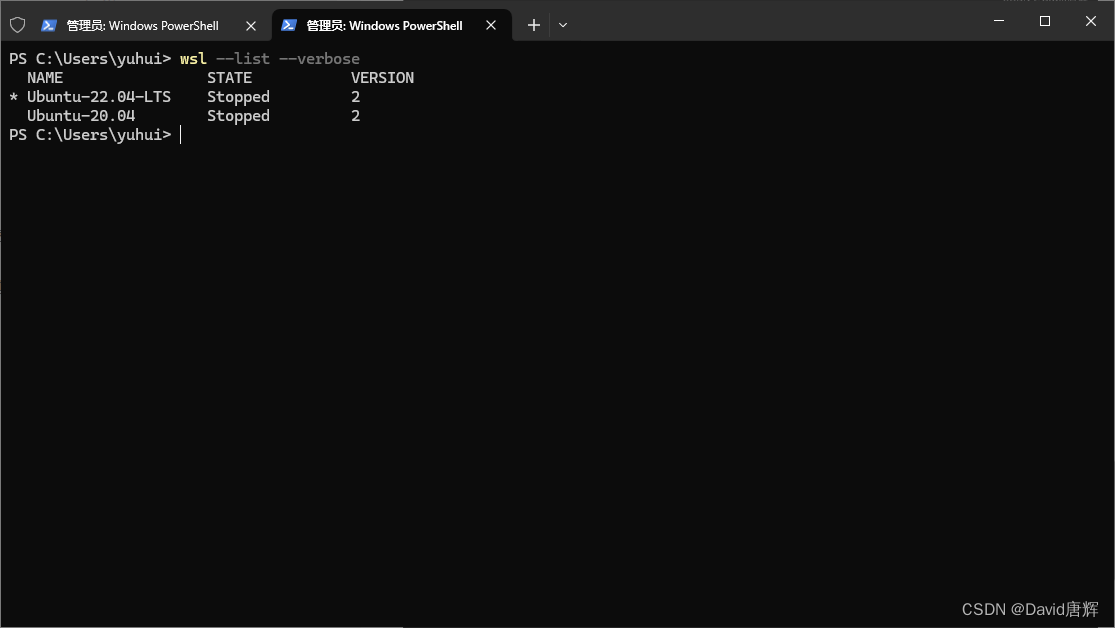Close the second active PowerShell tab

click(491, 26)
